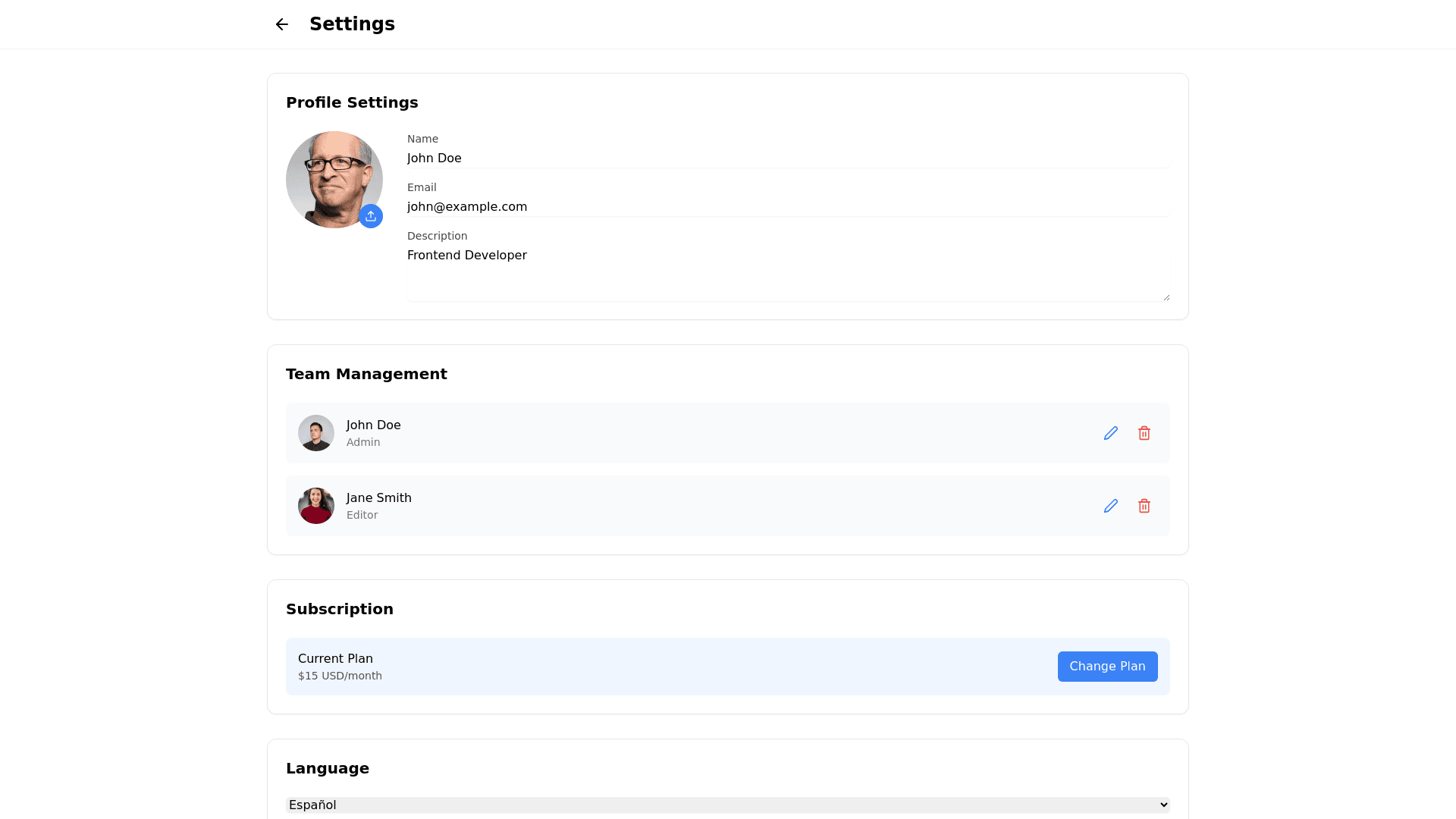Click the Email input field
The image size is (1456, 819).
[787, 207]
